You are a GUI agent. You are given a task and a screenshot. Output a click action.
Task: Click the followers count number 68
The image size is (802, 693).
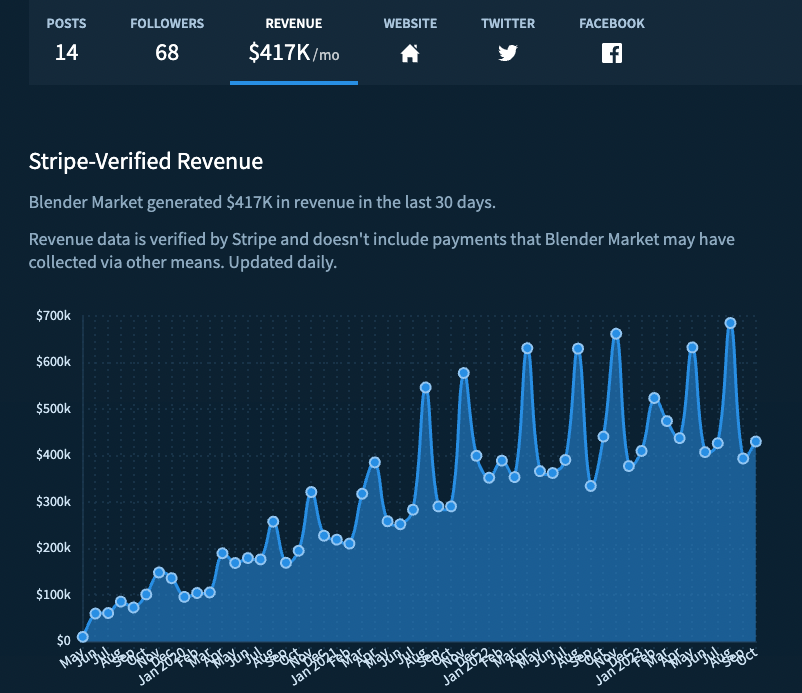[x=167, y=53]
